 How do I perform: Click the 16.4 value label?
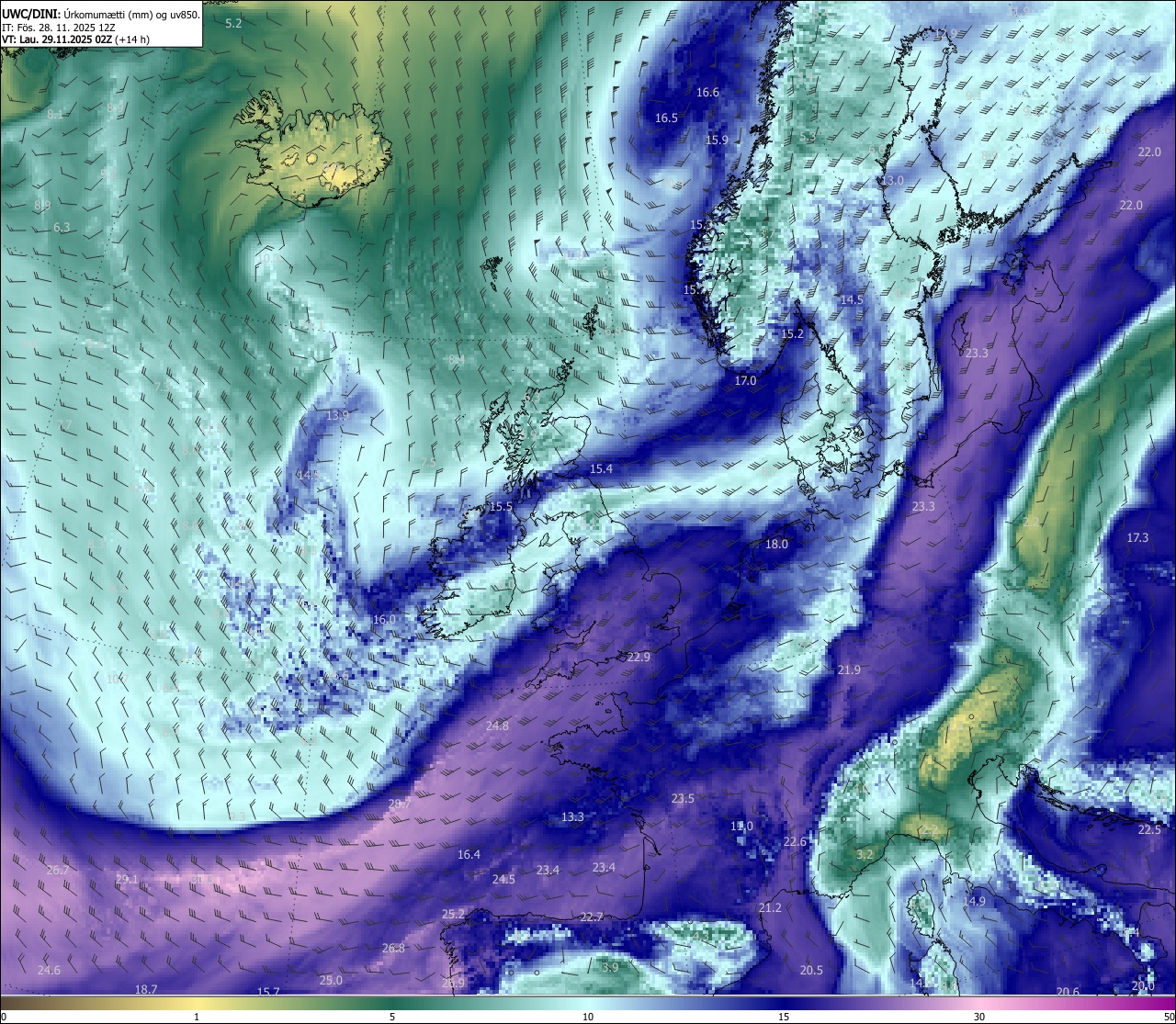coord(469,854)
